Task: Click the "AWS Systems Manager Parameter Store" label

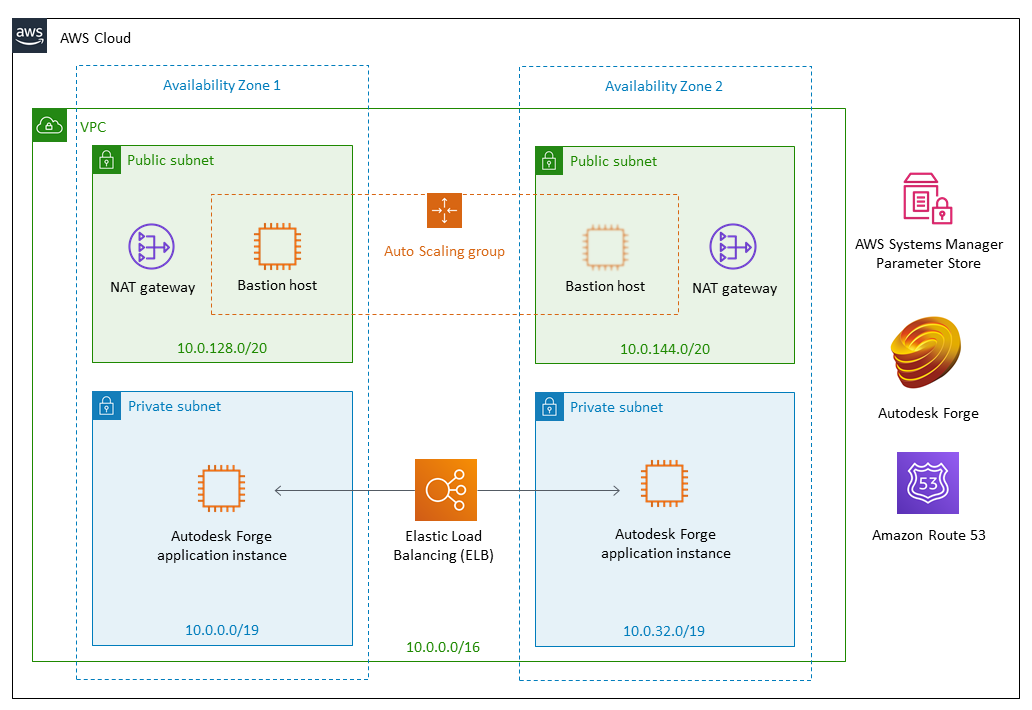Action: point(929,253)
